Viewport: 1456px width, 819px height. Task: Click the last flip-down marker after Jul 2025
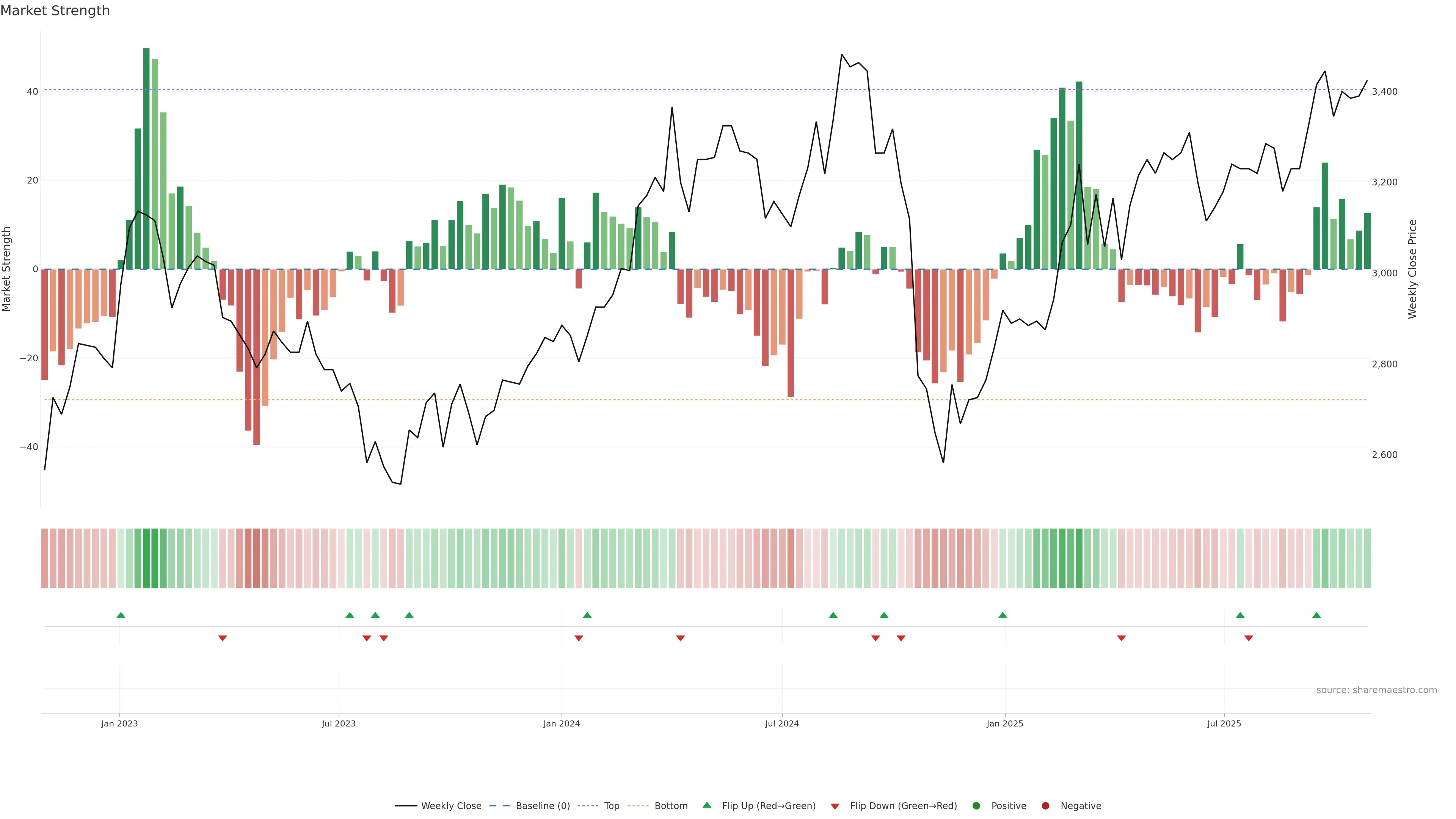1249,638
